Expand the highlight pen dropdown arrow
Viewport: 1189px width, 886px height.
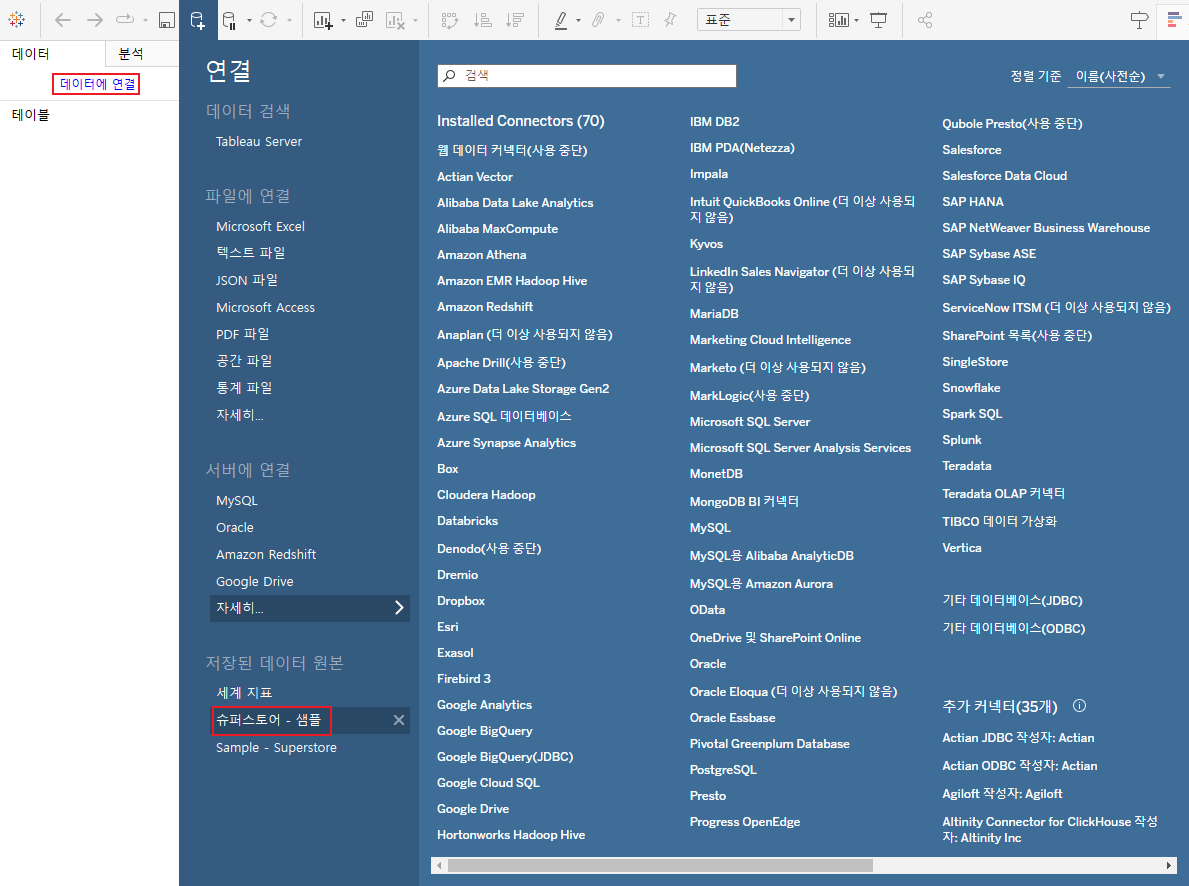[579, 21]
